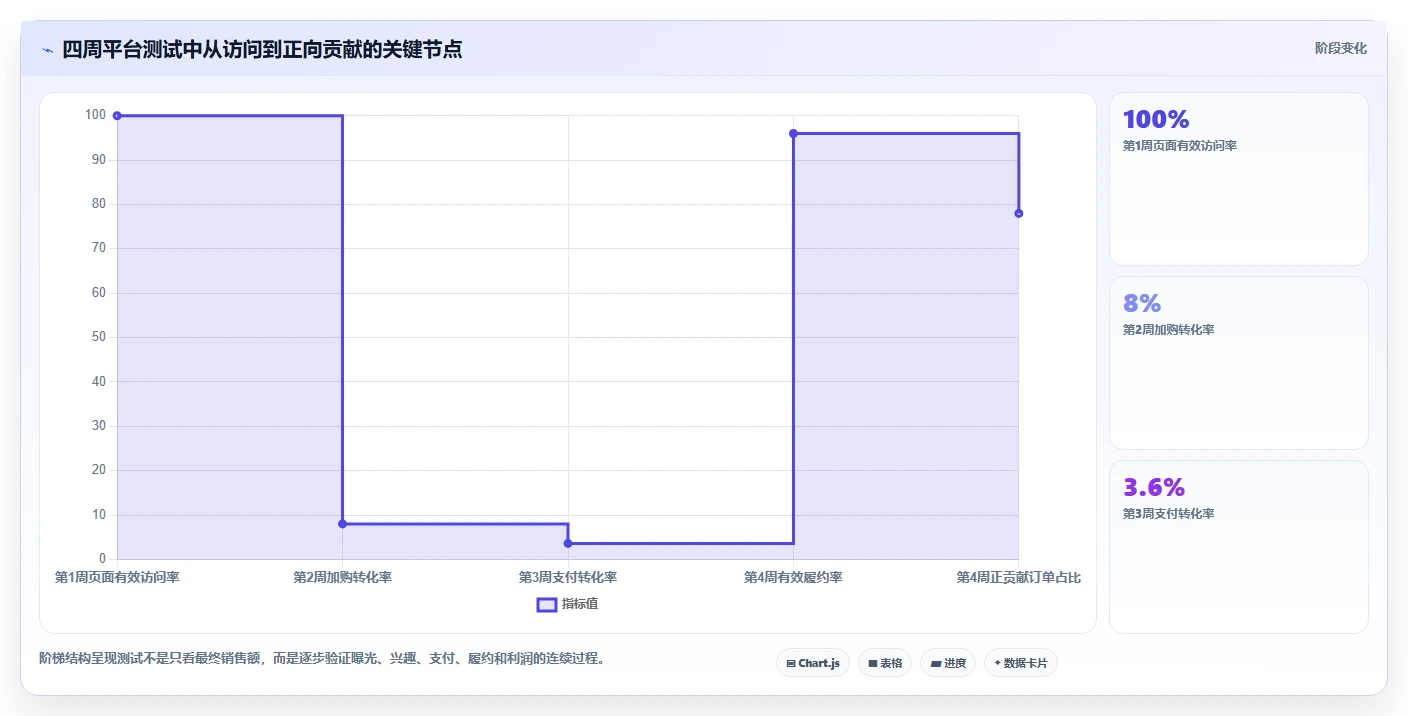
Task: Click the chart title 四周平台测试中从访问到正向贡献的关键节点
Action: [262, 49]
